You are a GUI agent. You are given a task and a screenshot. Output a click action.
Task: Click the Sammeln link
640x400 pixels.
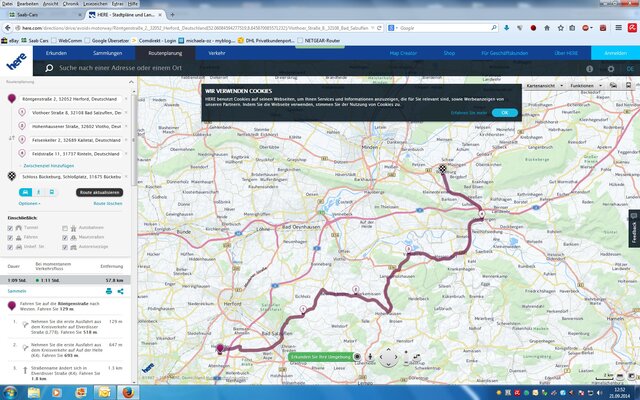(x=17, y=291)
